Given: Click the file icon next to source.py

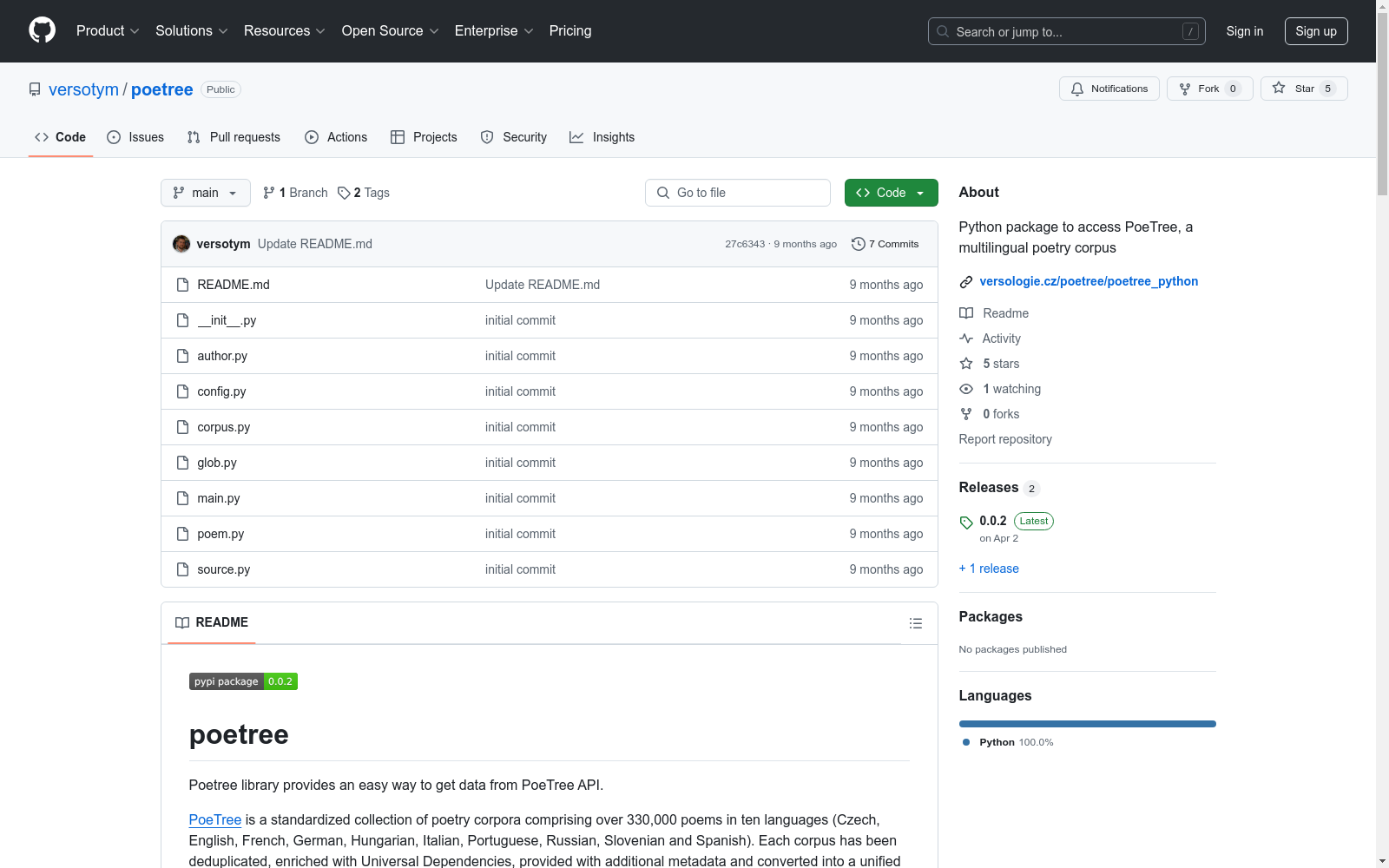Looking at the screenshot, I should 182,569.
